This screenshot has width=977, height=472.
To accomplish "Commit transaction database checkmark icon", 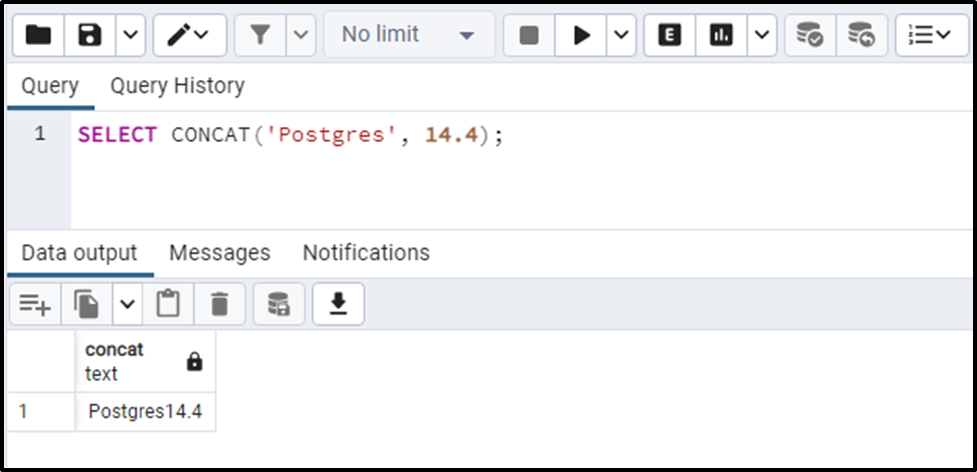I will 810,35.
